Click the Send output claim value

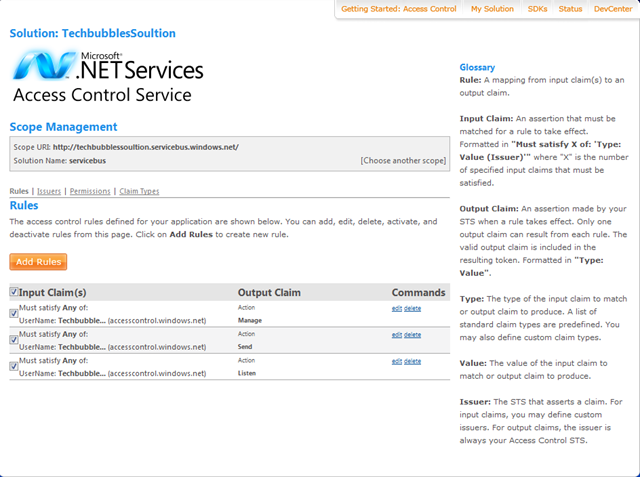(x=245, y=347)
